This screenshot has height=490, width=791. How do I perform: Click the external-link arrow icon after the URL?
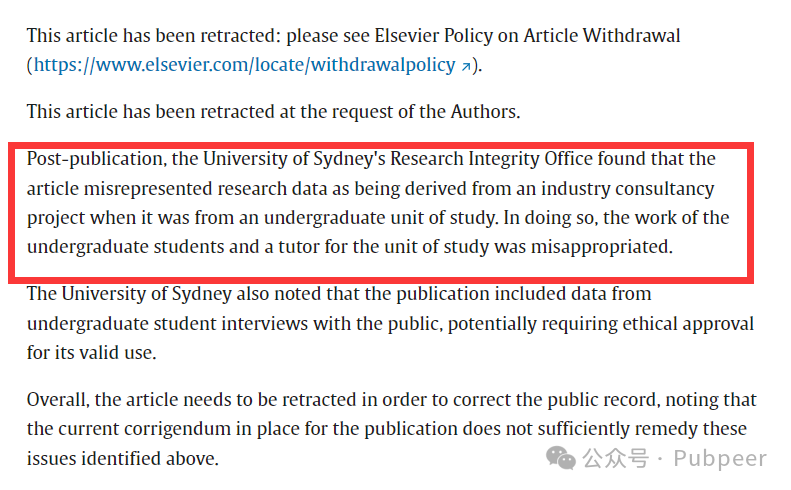[x=466, y=66]
